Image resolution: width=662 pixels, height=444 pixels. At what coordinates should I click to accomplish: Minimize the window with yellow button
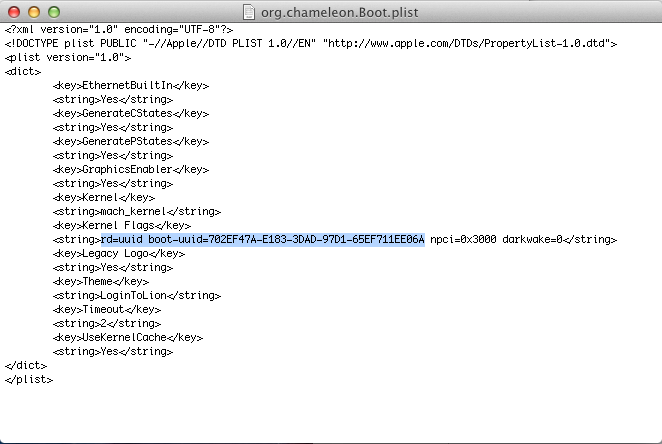point(34,12)
